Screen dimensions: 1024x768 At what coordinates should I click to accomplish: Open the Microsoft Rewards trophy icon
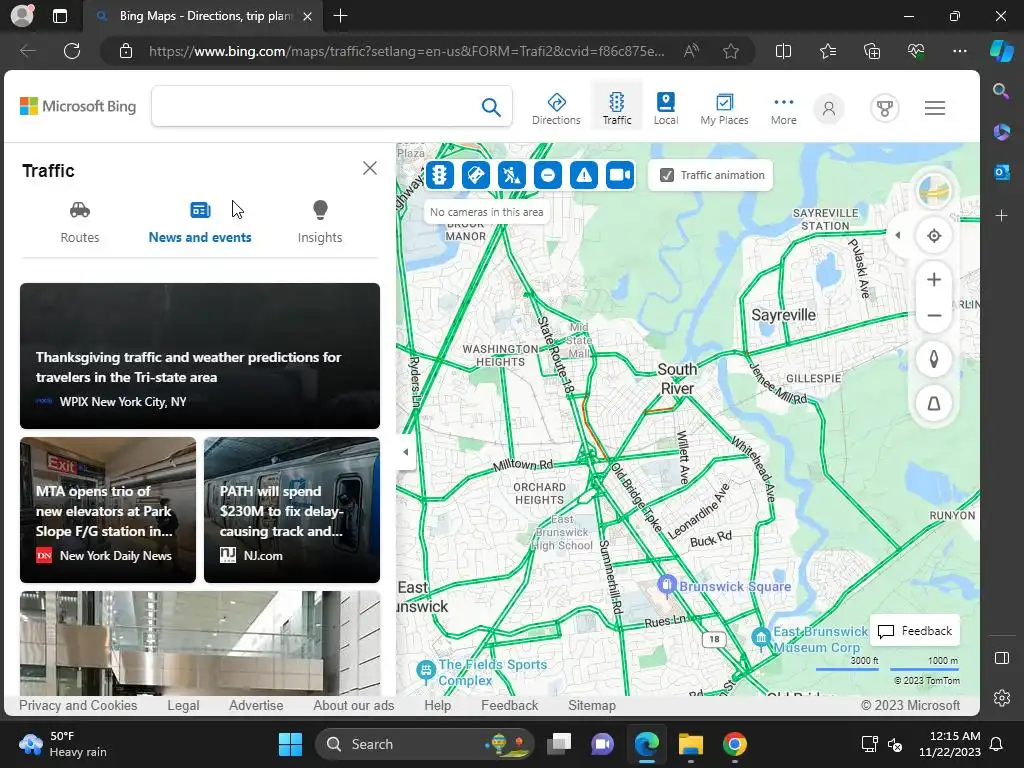885,108
